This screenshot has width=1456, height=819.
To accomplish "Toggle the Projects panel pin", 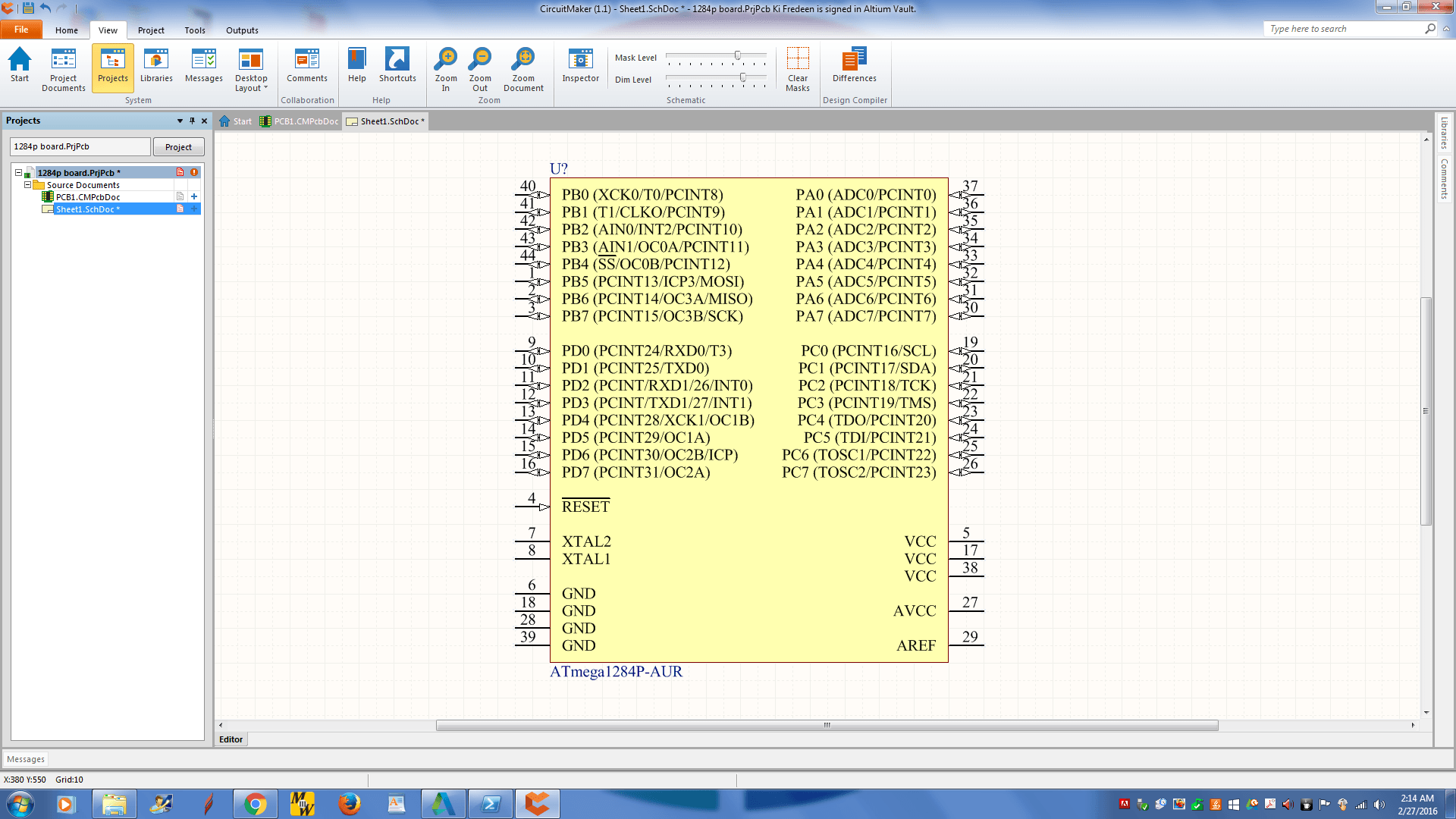I will tap(192, 121).
